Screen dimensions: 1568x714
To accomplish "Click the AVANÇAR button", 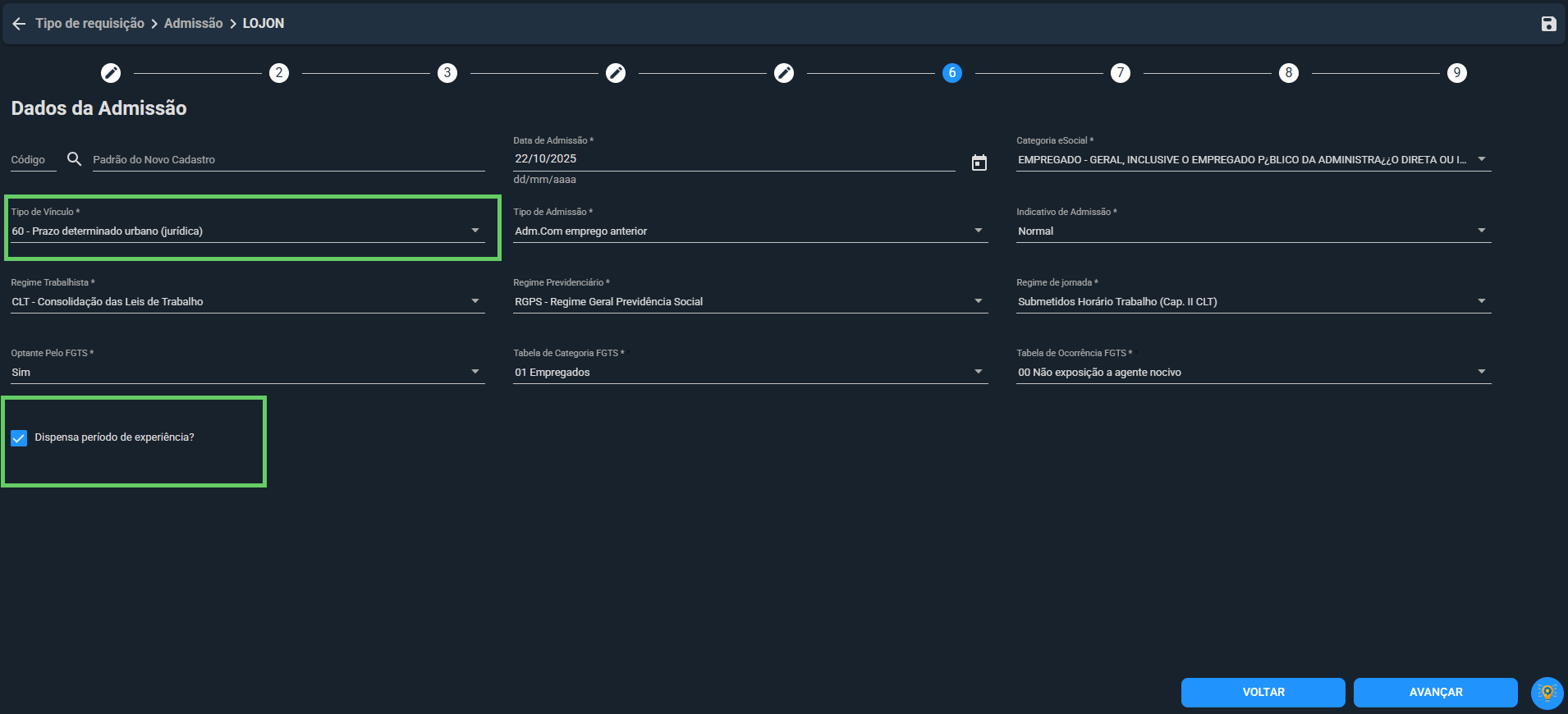I will point(1435,693).
